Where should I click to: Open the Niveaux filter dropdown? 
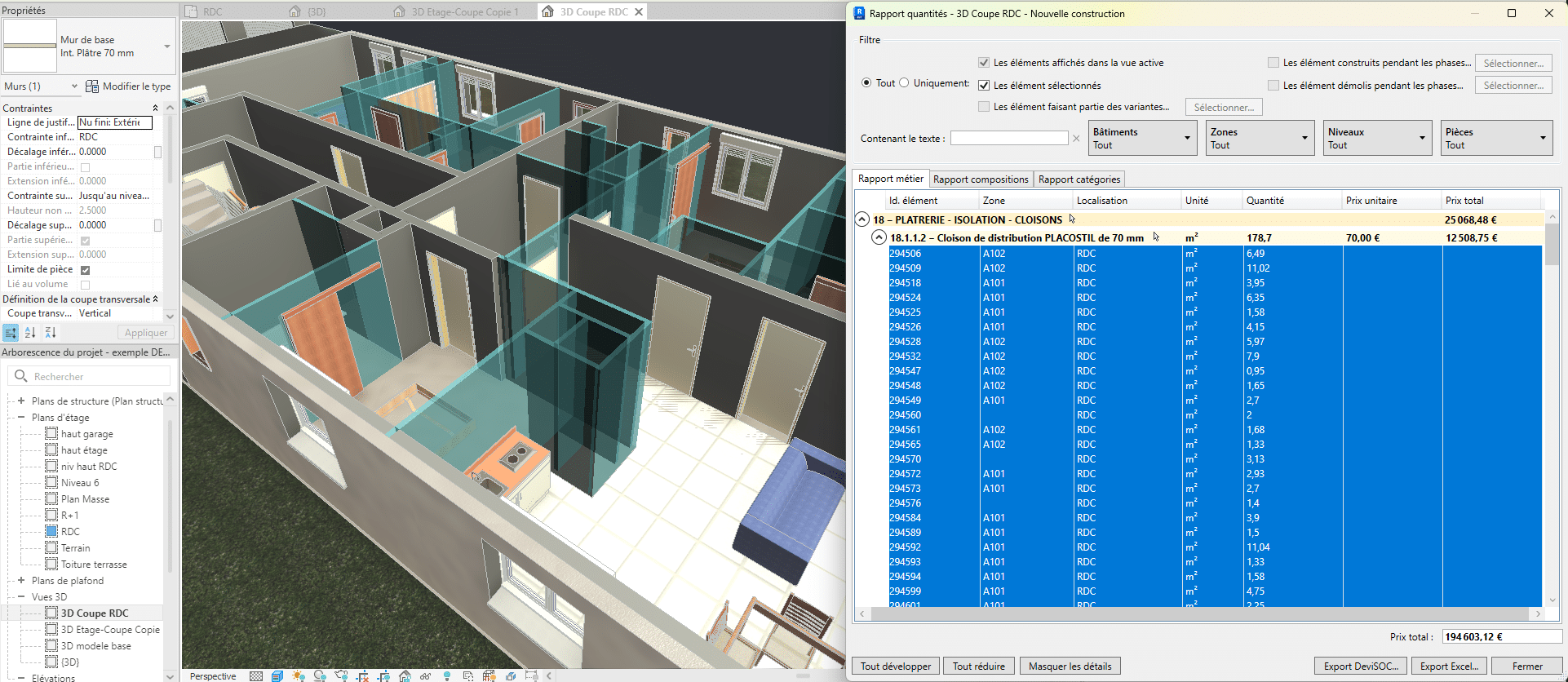(x=1378, y=138)
